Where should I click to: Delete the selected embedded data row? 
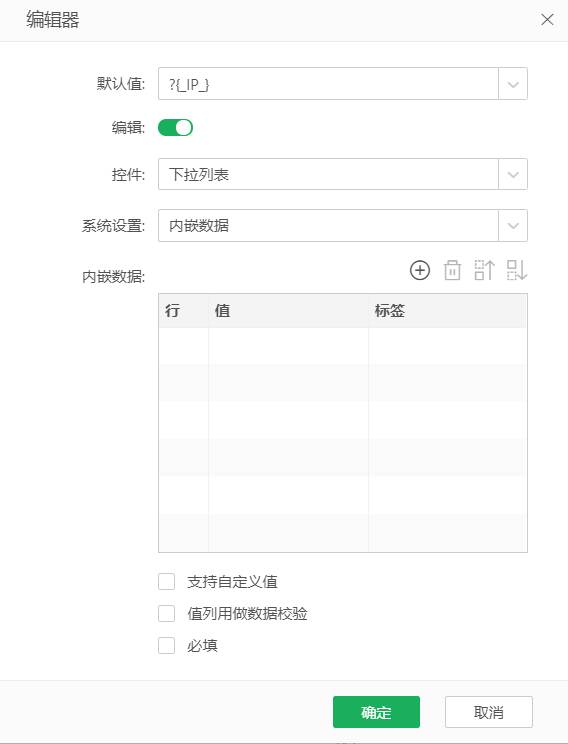coord(452,270)
